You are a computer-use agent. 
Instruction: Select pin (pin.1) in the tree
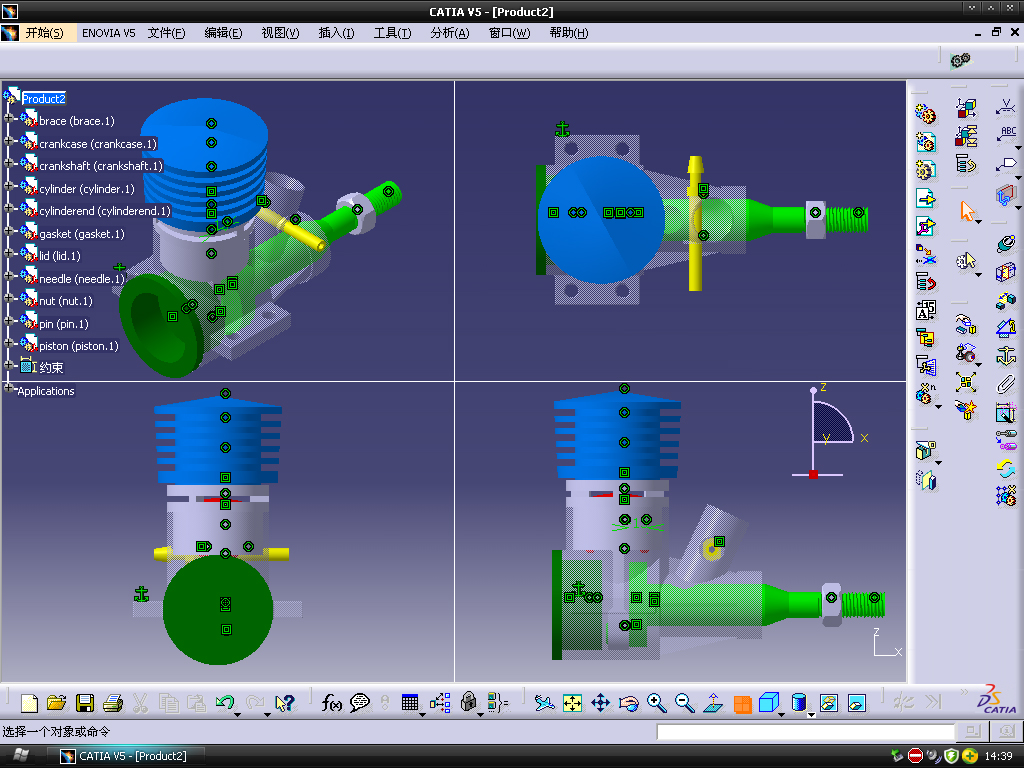(x=64, y=324)
